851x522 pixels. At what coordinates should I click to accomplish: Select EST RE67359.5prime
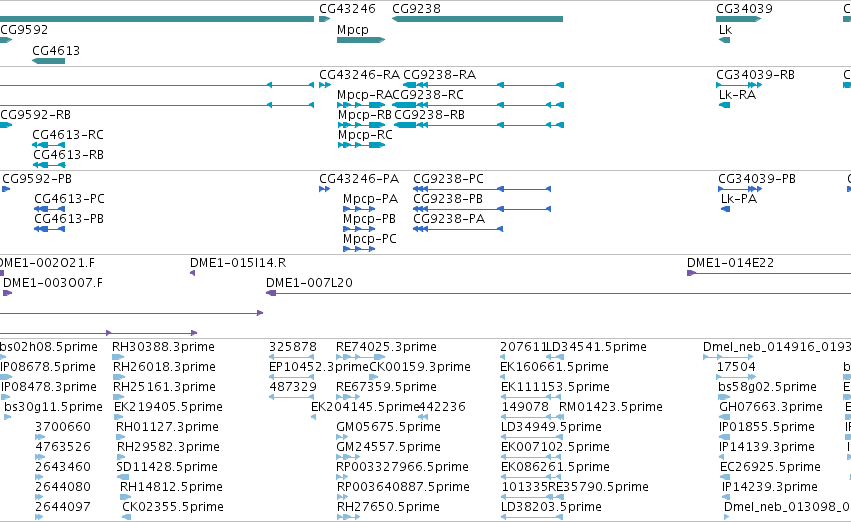(x=386, y=387)
